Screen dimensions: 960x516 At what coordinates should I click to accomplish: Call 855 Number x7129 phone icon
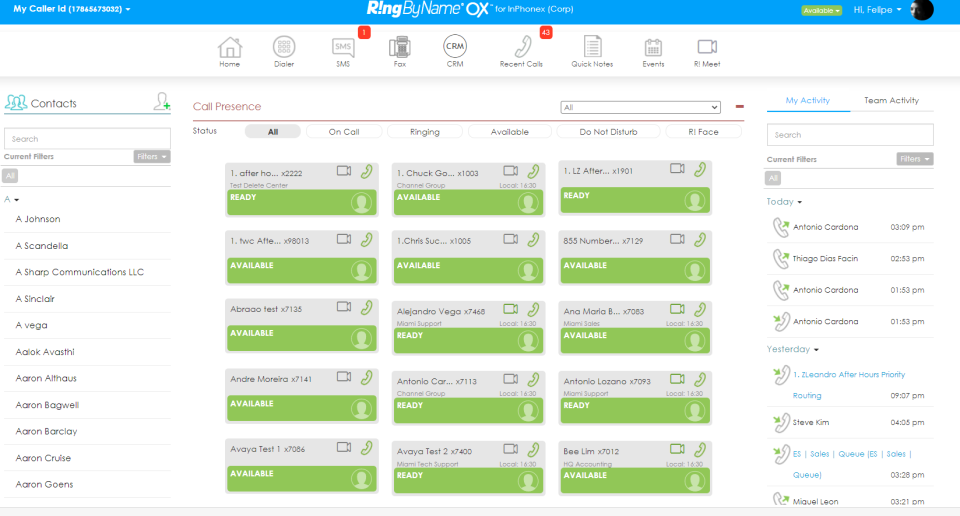point(700,239)
